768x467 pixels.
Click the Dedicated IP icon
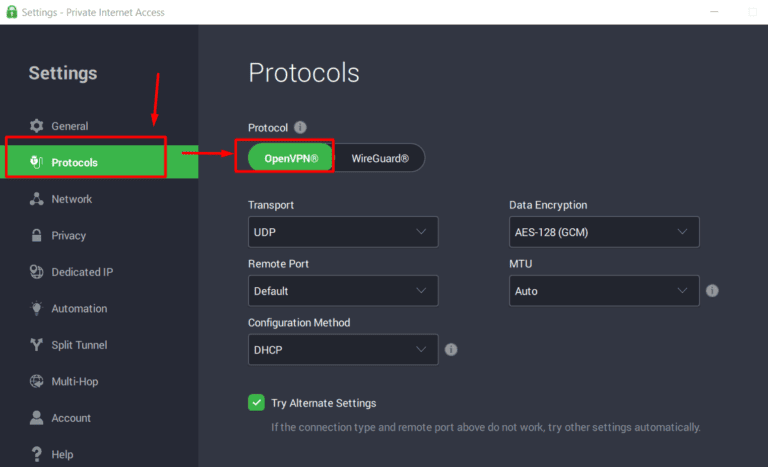36,272
